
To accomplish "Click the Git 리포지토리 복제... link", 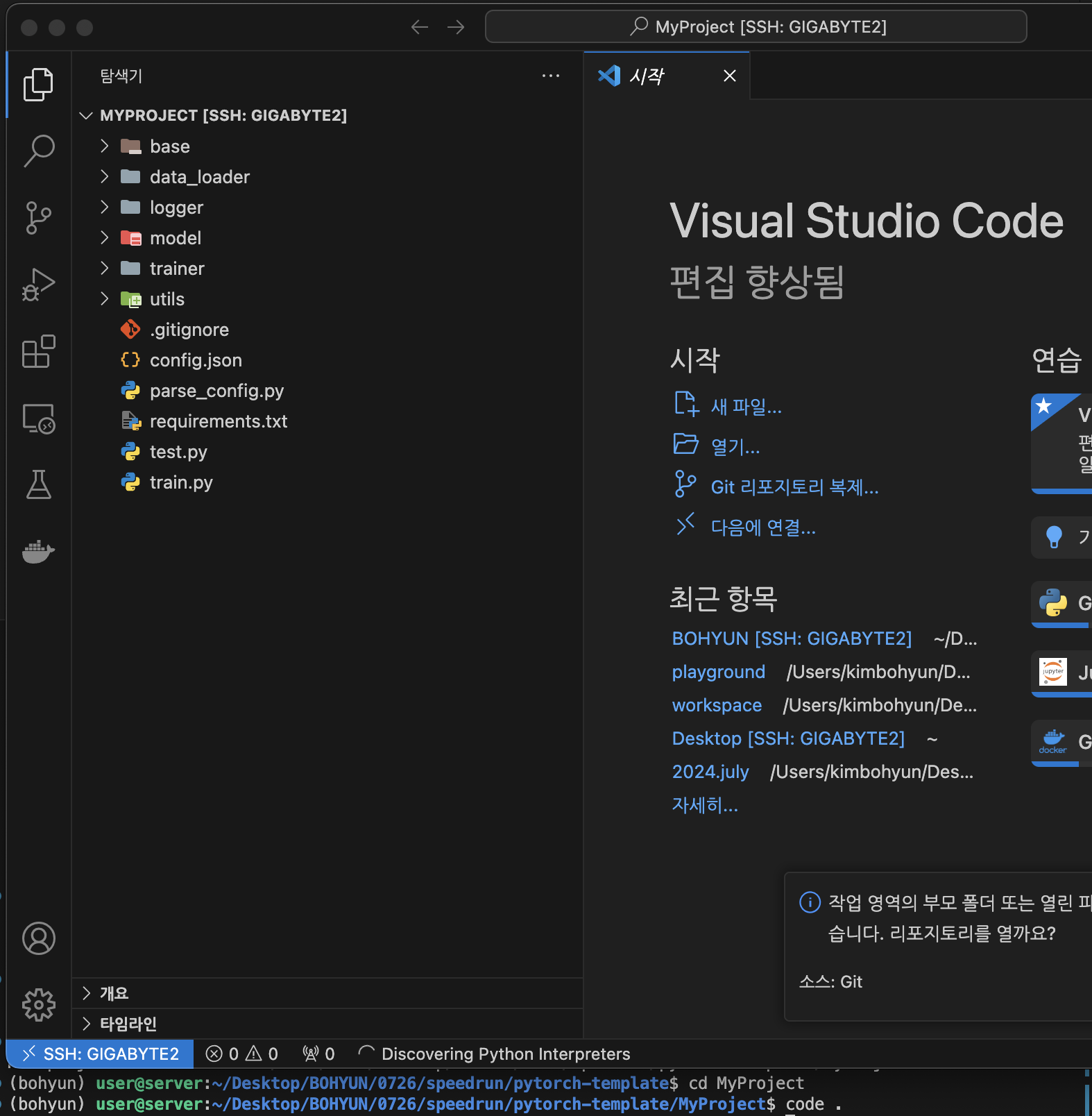I will [795, 487].
